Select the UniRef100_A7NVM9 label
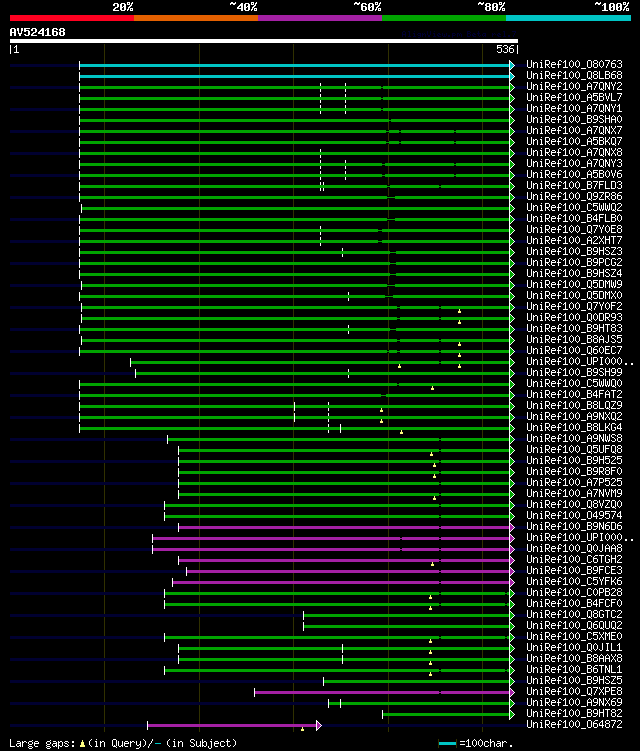The width and height of the screenshot is (640, 751). coord(574,494)
